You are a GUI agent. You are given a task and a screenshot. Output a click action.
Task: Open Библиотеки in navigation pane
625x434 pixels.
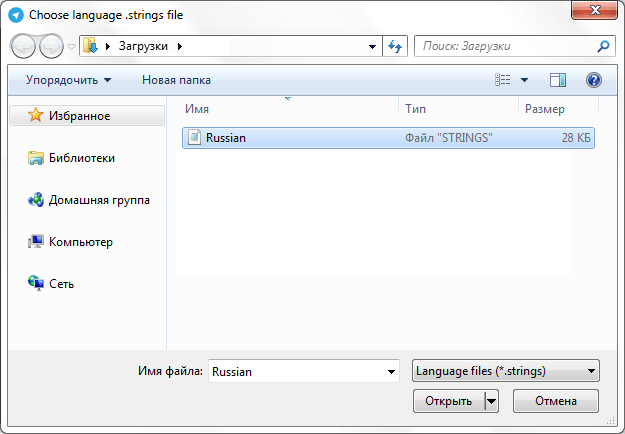tap(81, 158)
